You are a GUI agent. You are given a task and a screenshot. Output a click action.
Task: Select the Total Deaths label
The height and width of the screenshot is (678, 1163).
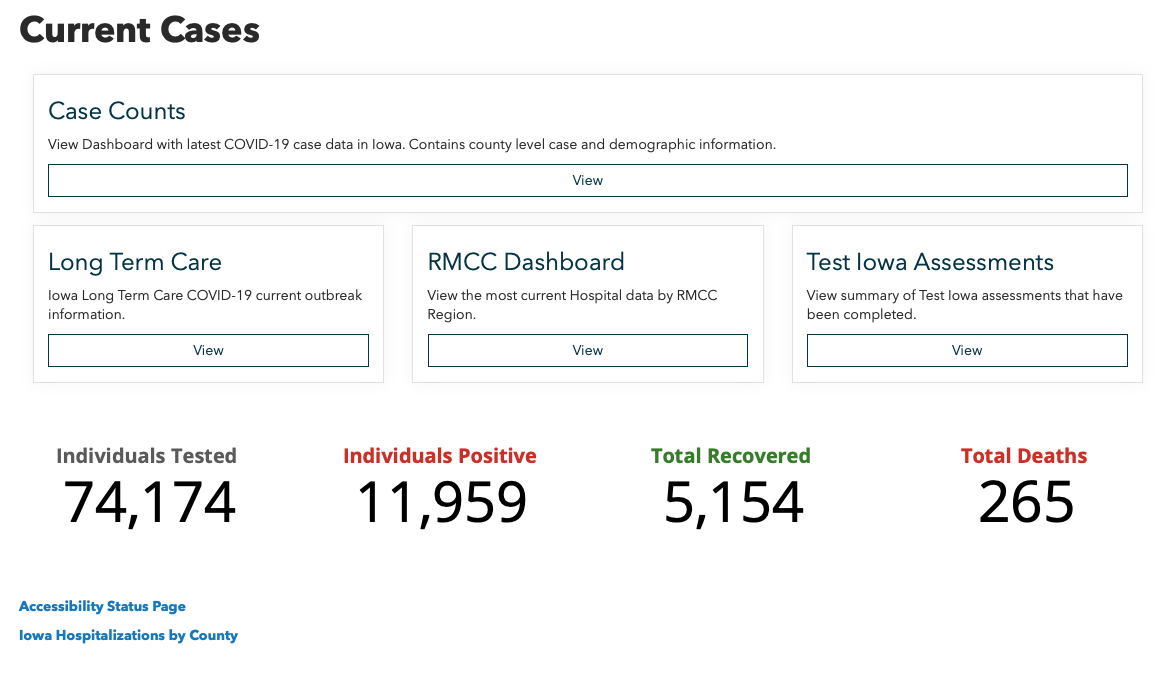coord(1024,455)
